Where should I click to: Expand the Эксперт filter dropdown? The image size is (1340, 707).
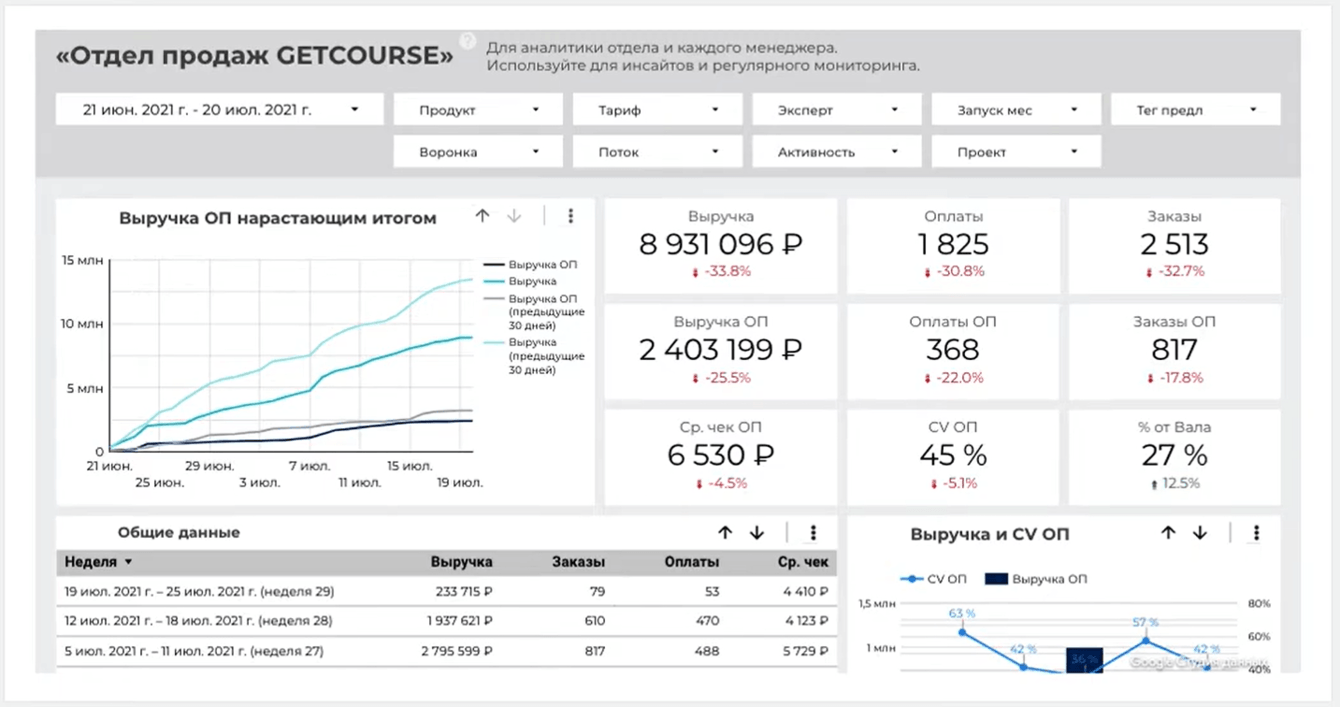coord(837,110)
